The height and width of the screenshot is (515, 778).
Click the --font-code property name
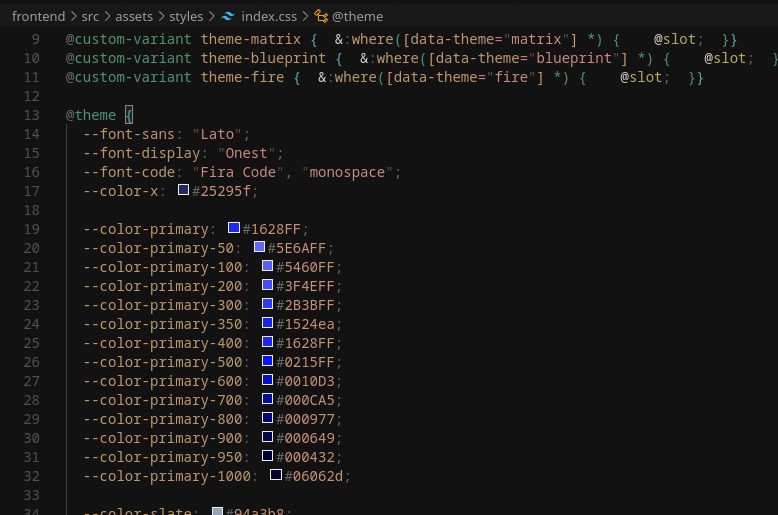coord(129,172)
